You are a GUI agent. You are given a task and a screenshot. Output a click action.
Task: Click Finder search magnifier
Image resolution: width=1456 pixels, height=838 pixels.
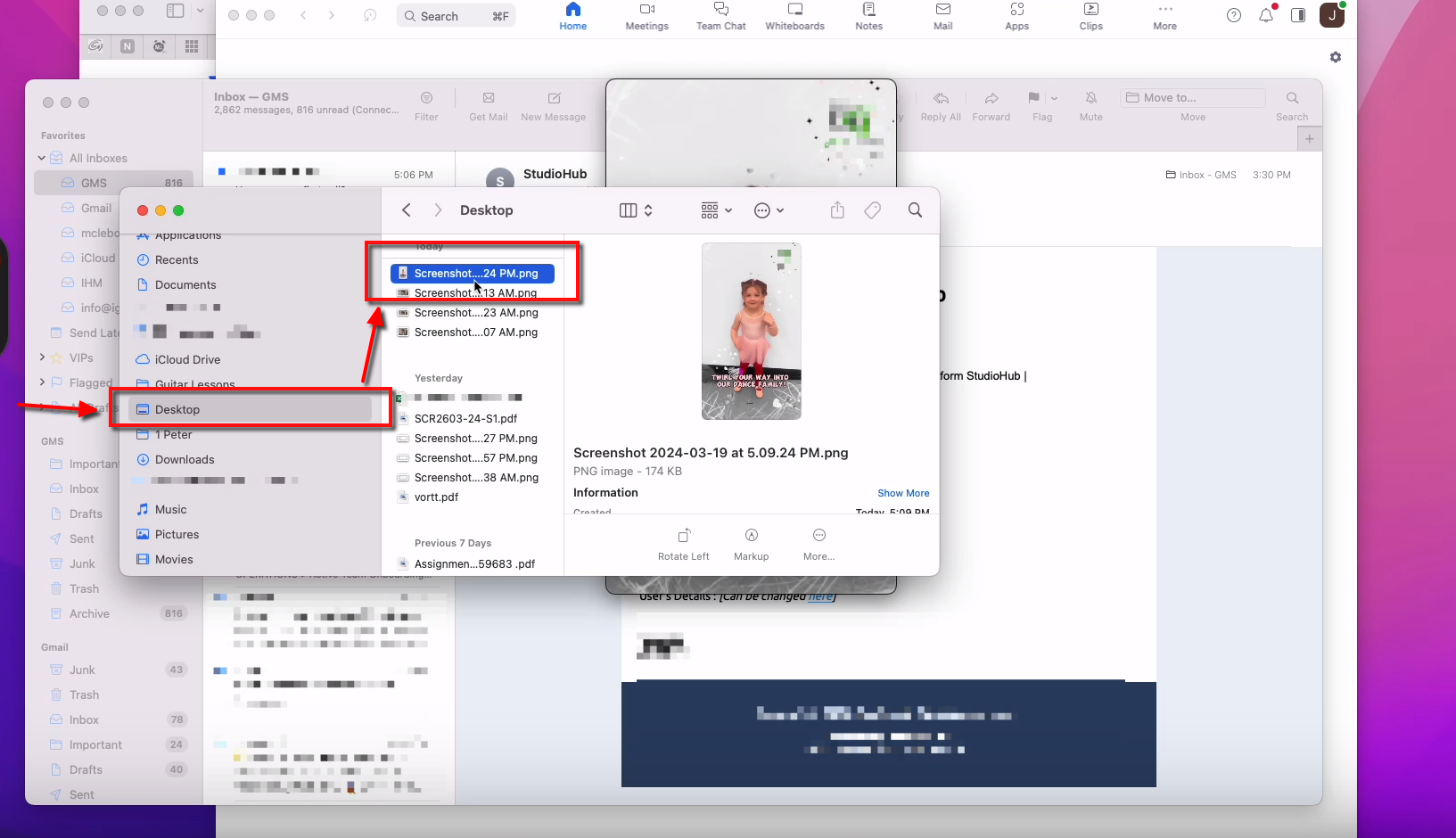click(x=915, y=210)
